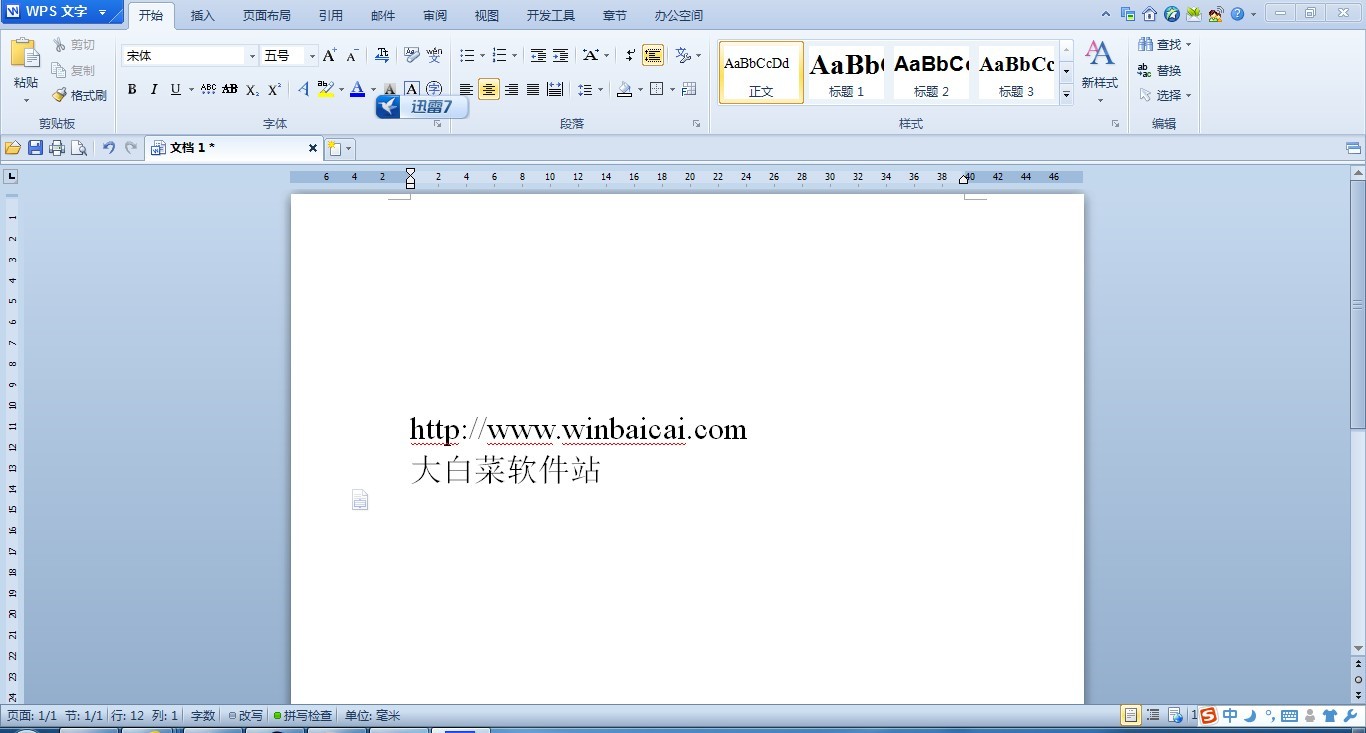Open the 五号 font size dropdown
The height and width of the screenshot is (733, 1366).
coord(312,56)
